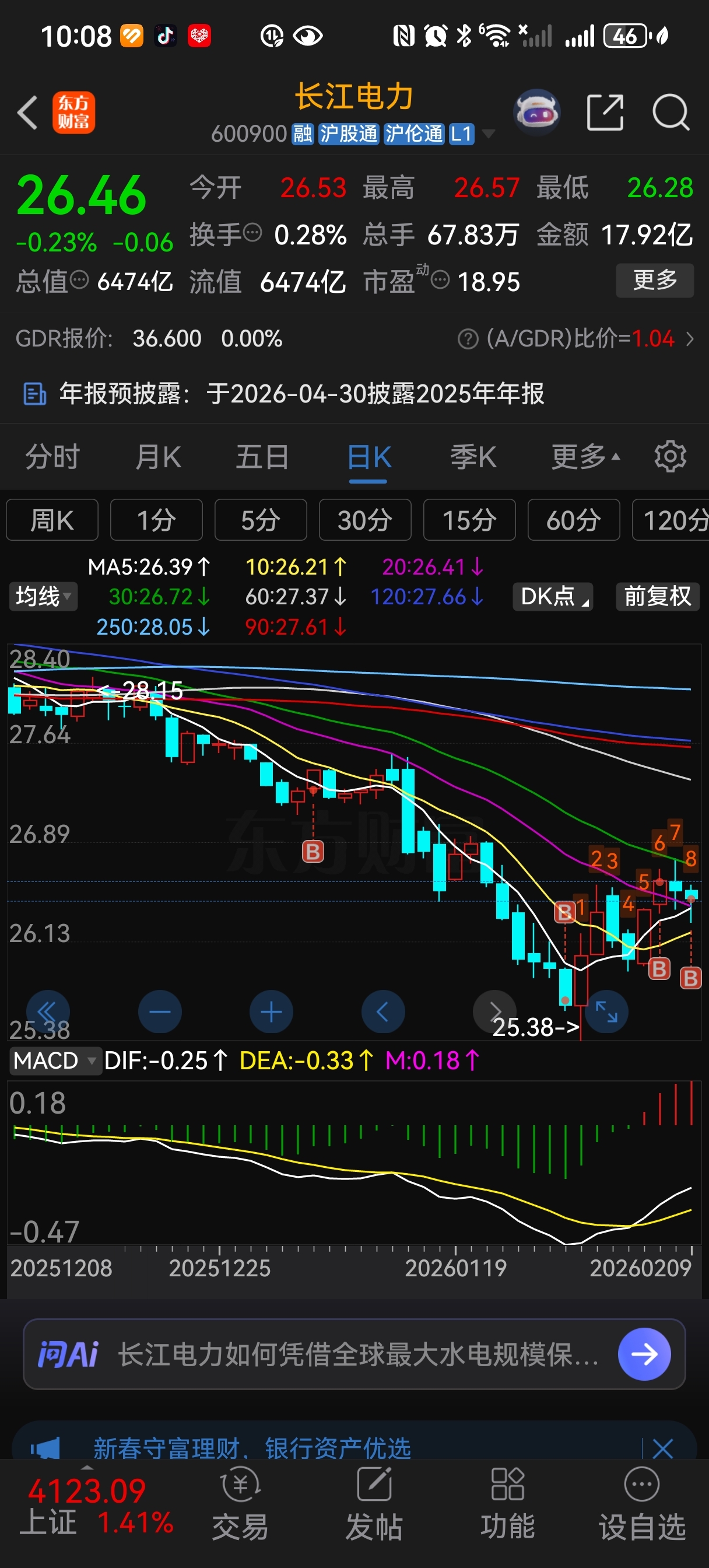Image resolution: width=709 pixels, height=1568 pixels.
Task: Switch to 分时 tab
Action: (52, 457)
